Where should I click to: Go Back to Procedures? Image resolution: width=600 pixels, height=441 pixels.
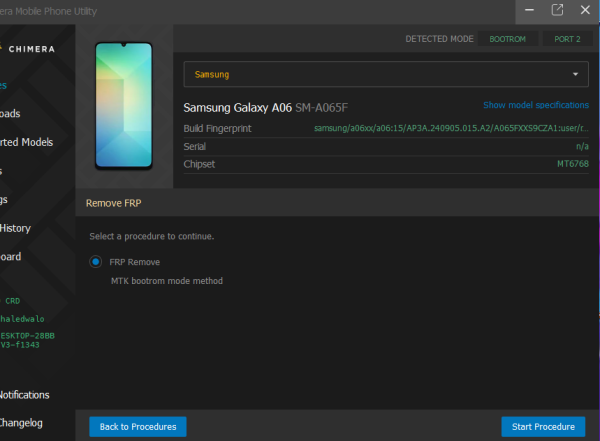(x=138, y=426)
